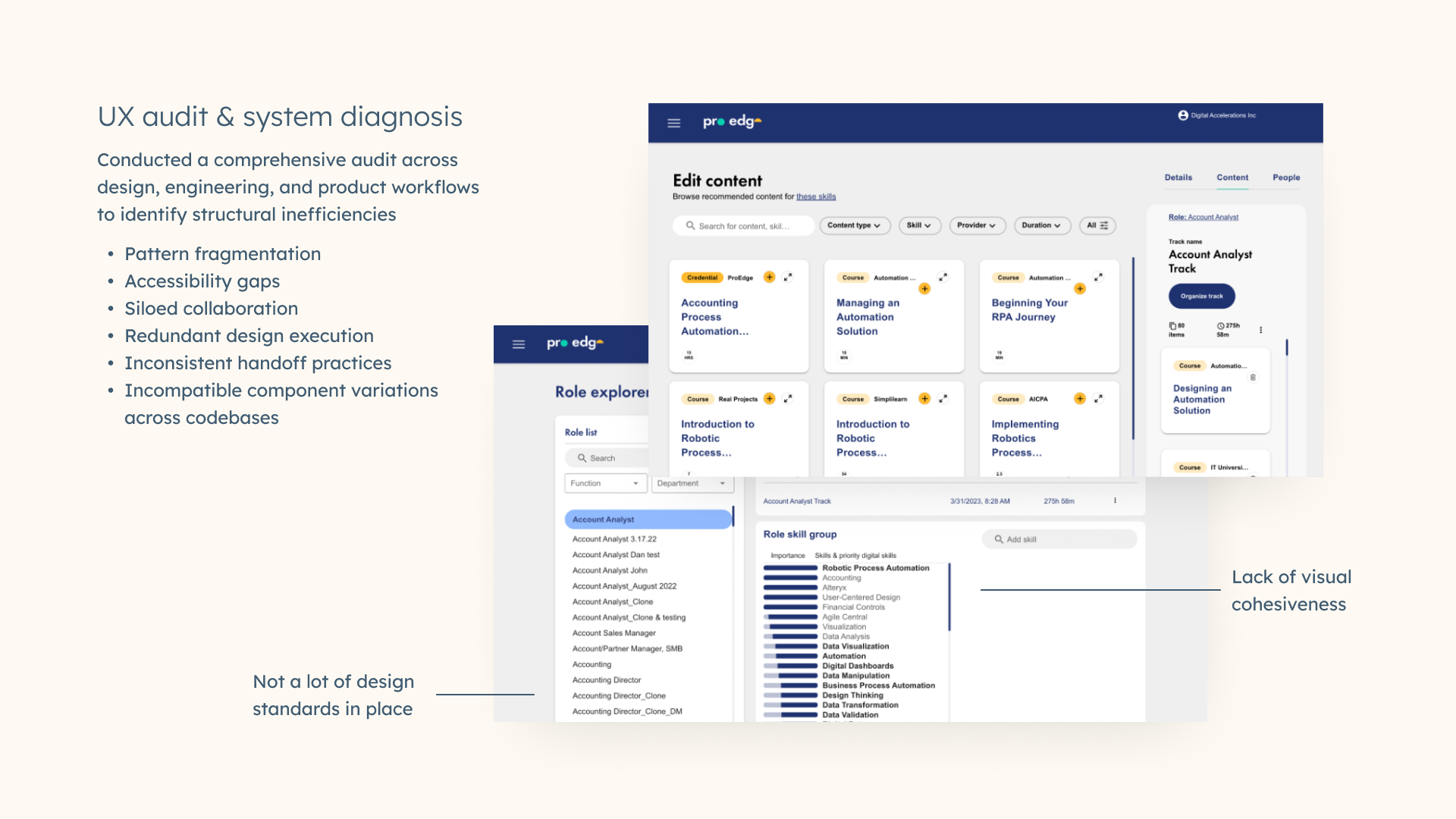
Task: Expand the Implementing Robotics Process card
Action: 1098,399
